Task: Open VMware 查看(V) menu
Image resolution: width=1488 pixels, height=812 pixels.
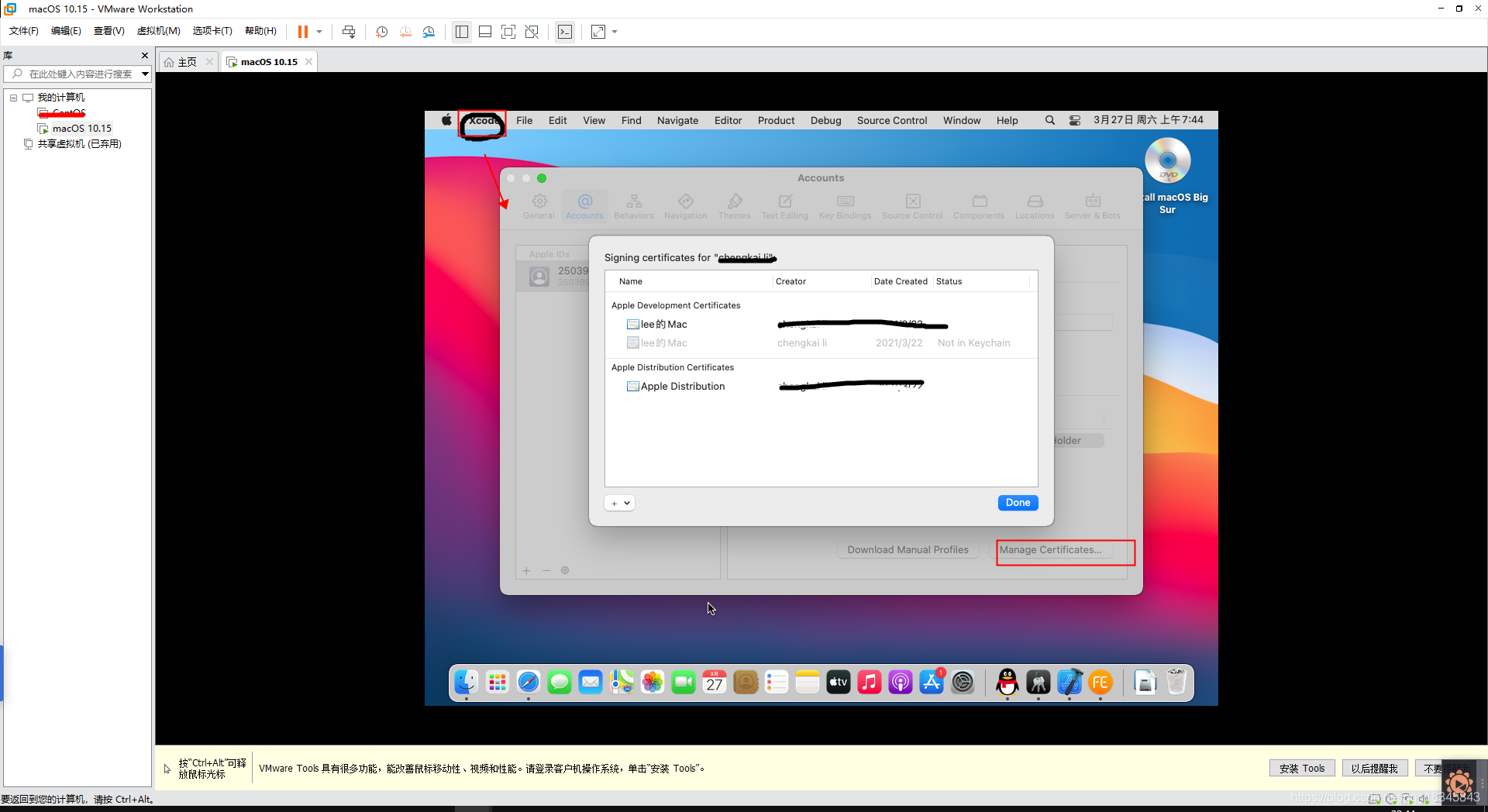Action: pyautogui.click(x=108, y=31)
